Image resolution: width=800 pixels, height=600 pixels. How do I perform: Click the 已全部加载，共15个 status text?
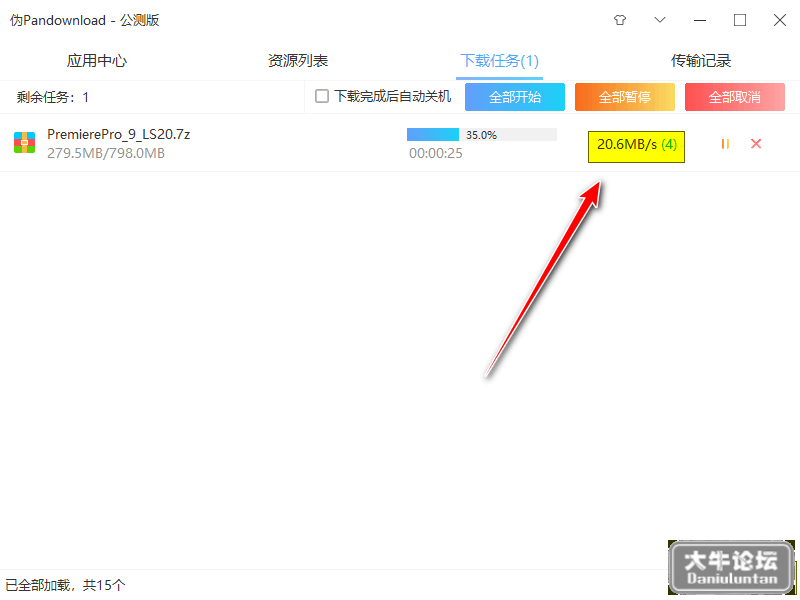point(65,585)
